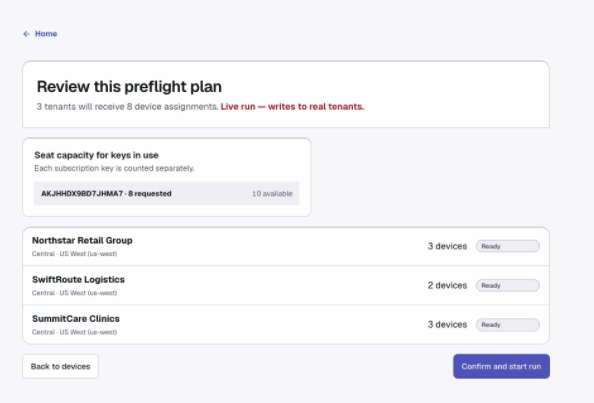This screenshot has height=403, width=594.
Task: Click the AKJHHDX9BD7JHMA7 subscription key row
Action: (166, 194)
